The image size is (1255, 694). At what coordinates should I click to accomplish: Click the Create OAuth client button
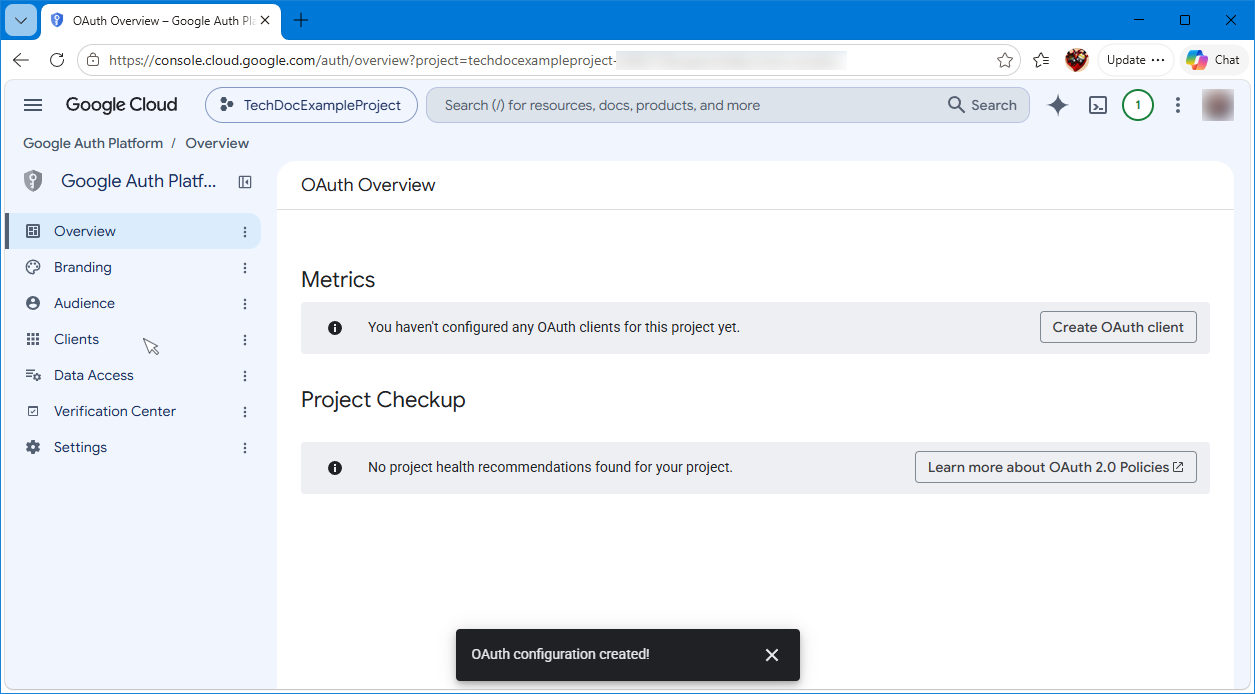click(1118, 327)
